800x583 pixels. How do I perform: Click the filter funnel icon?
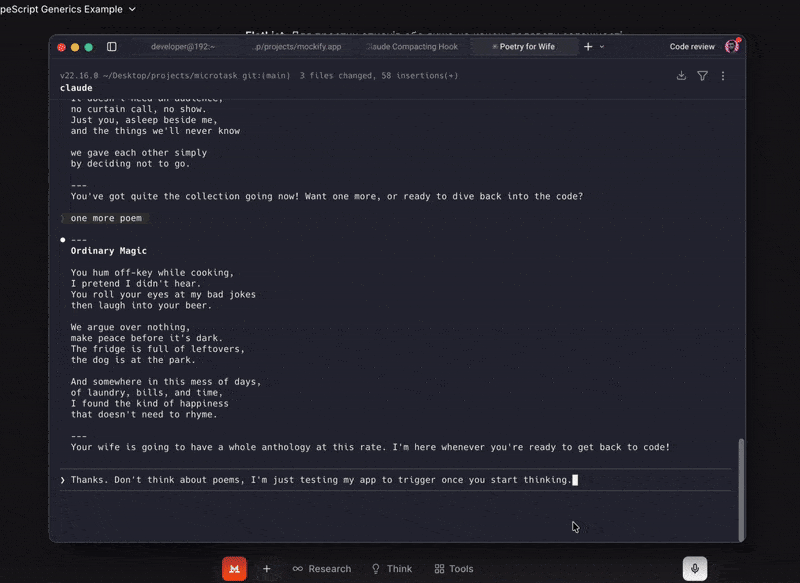(702, 76)
